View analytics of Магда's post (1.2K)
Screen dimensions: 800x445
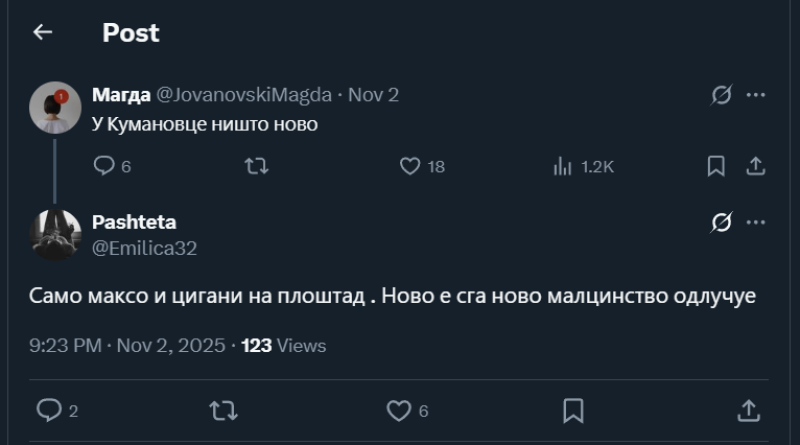563,166
